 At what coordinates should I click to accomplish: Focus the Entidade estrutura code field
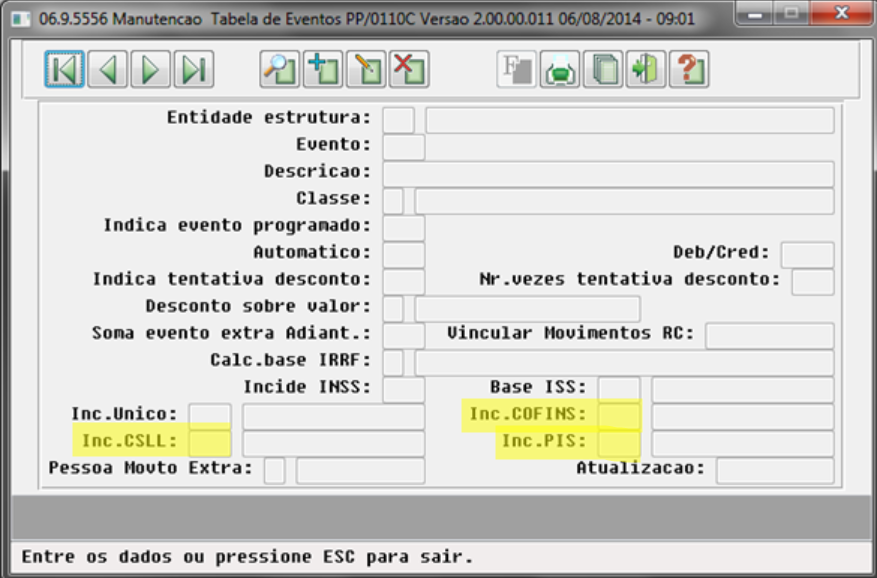pos(398,120)
